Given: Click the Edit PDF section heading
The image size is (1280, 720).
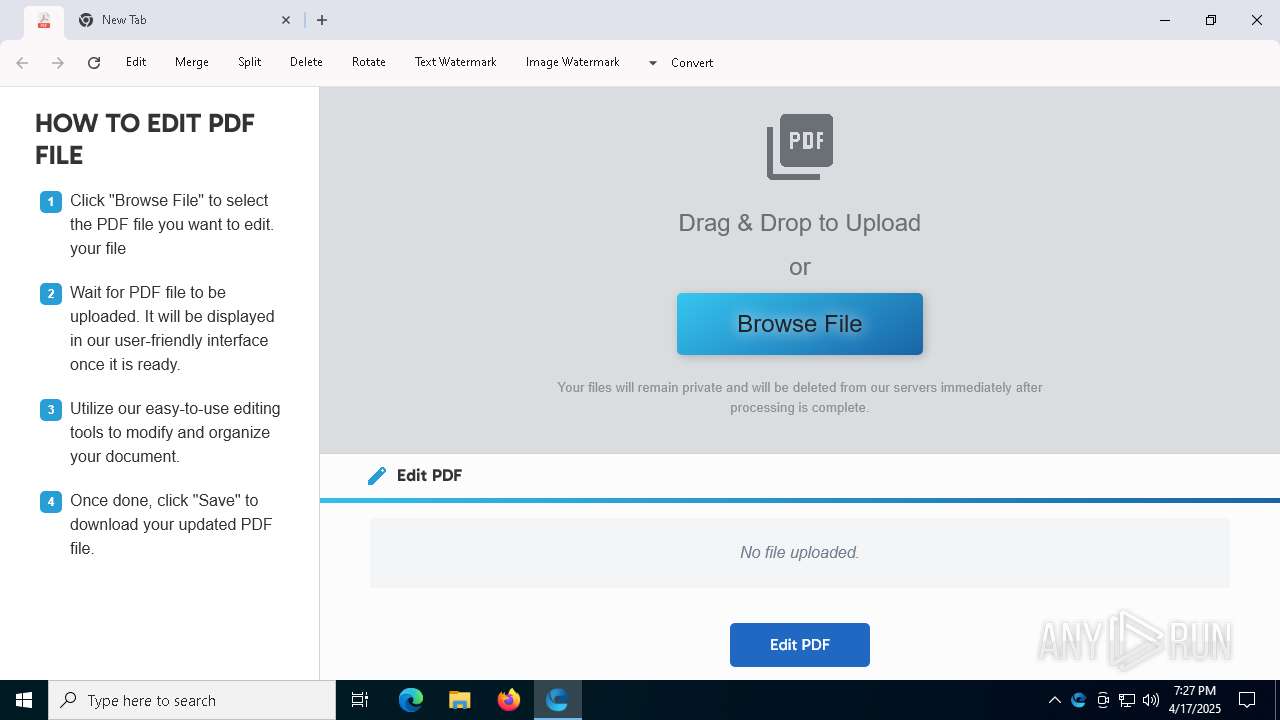Looking at the screenshot, I should click(x=429, y=476).
